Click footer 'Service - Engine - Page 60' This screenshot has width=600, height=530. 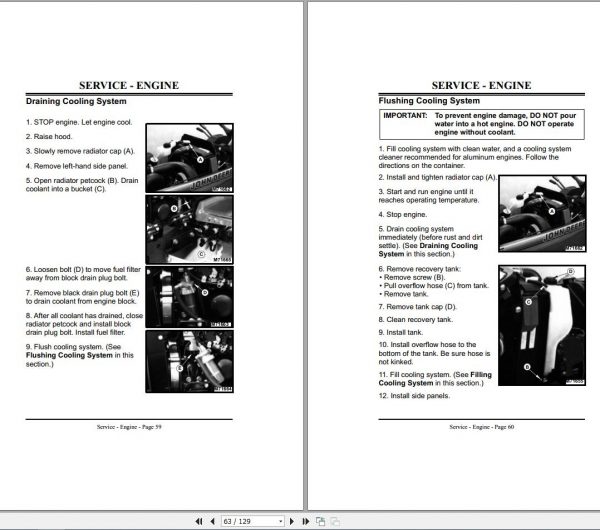click(481, 427)
